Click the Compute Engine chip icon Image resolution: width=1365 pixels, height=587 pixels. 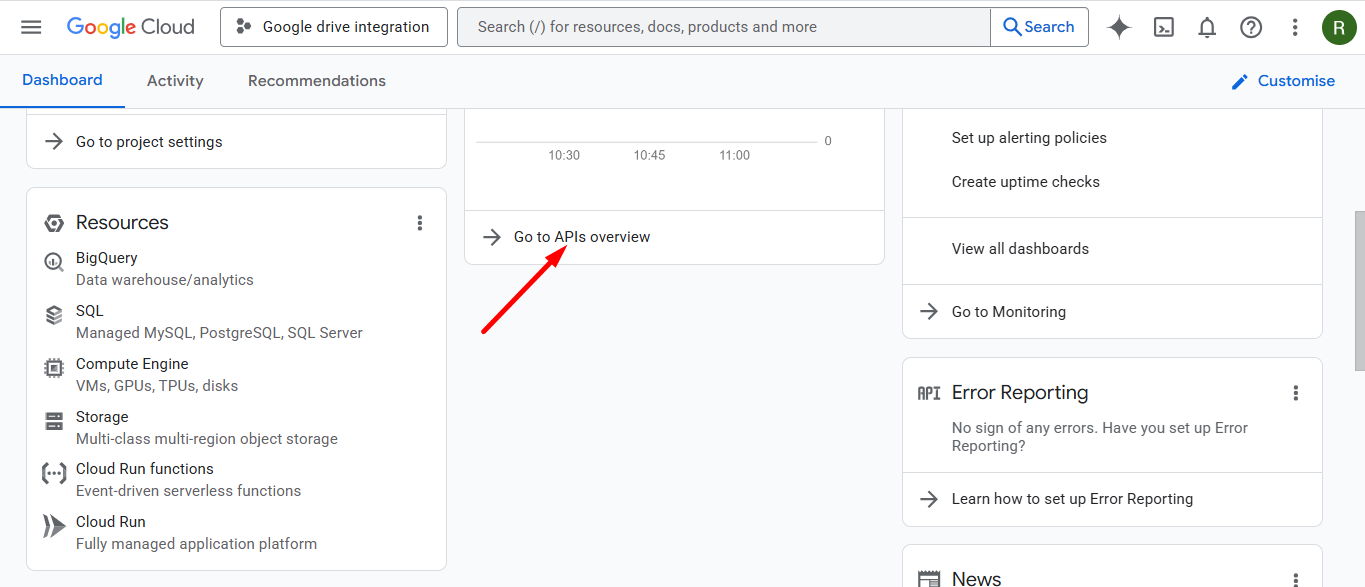(x=54, y=368)
